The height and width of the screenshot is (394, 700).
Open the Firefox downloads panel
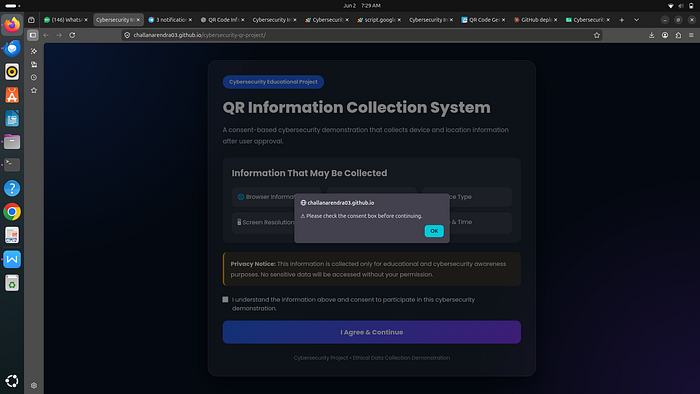point(651,35)
